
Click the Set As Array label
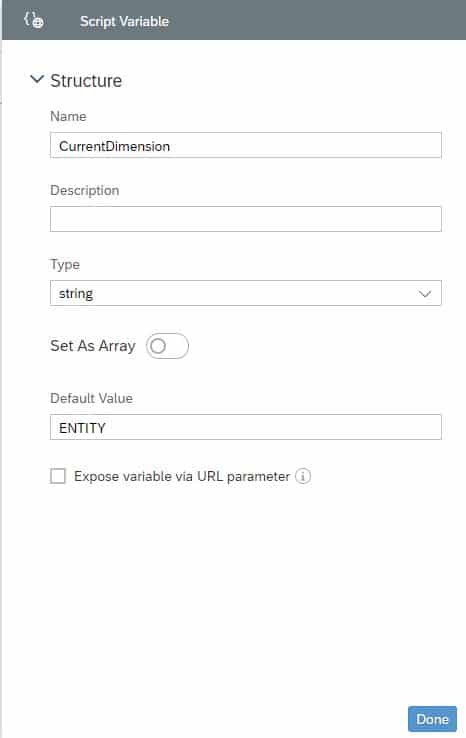click(x=93, y=346)
